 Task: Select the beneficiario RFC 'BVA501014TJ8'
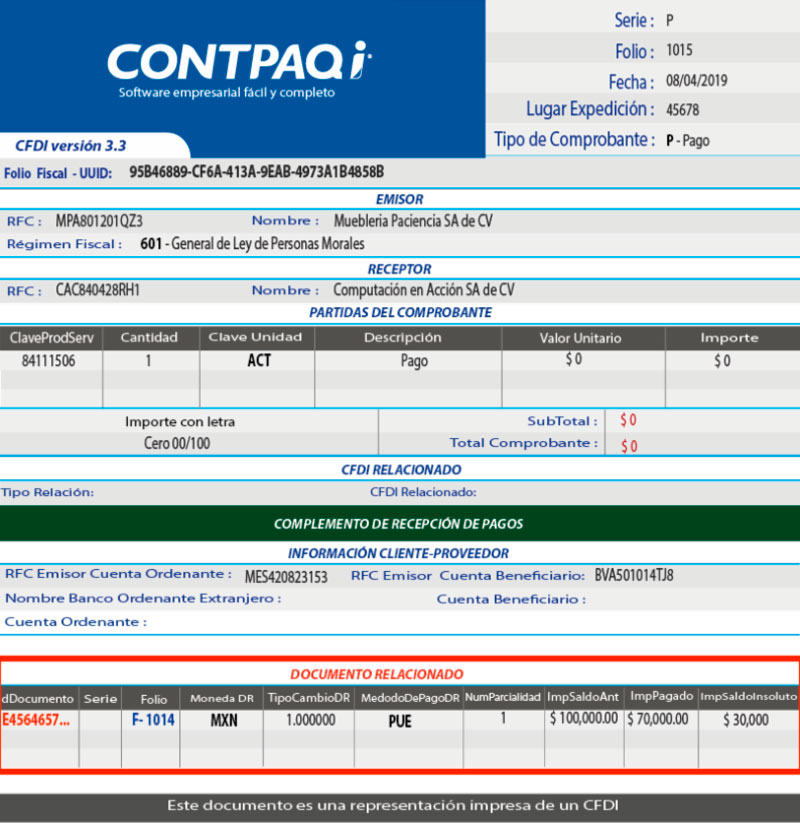(x=634, y=575)
